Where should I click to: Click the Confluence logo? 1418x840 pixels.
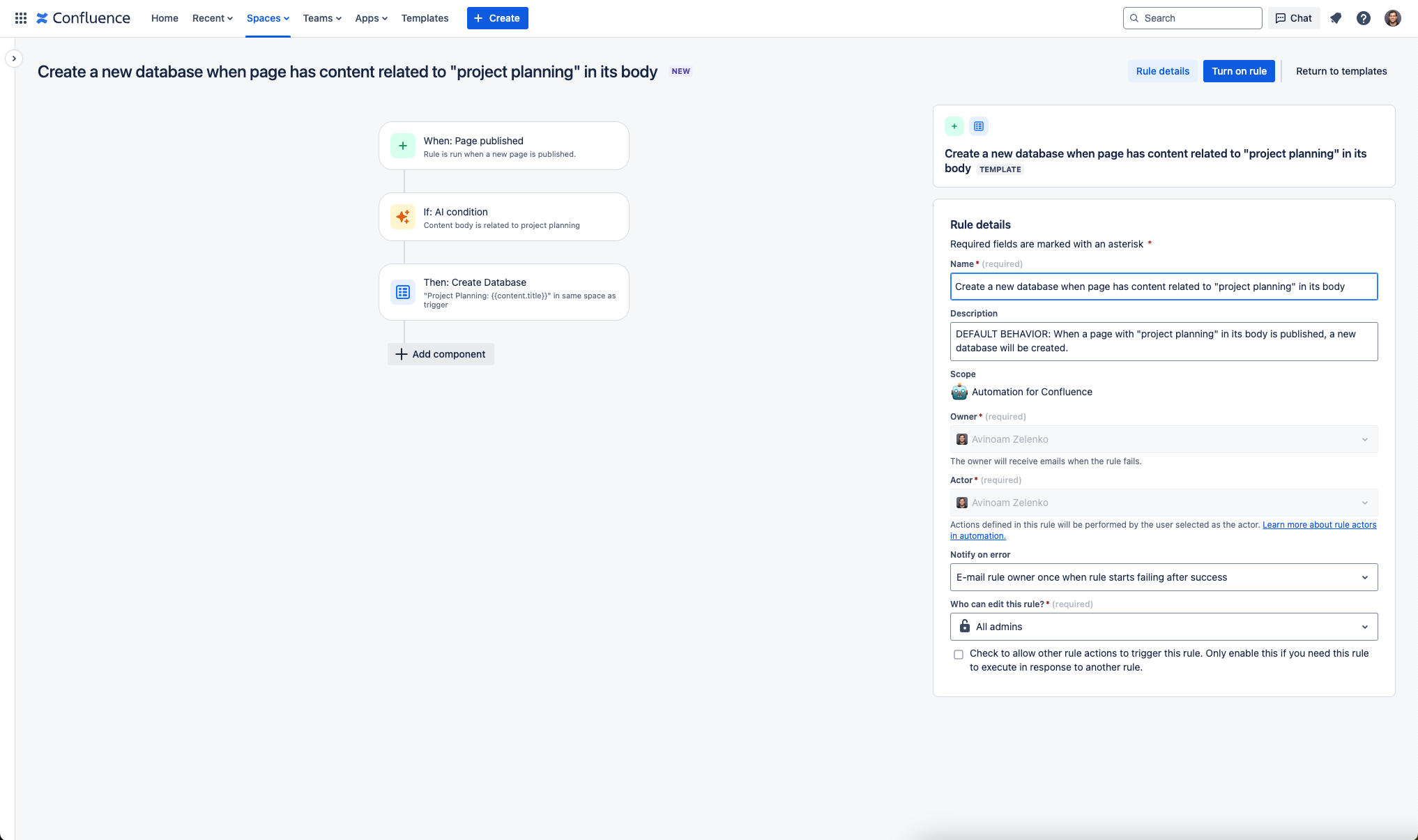[83, 18]
